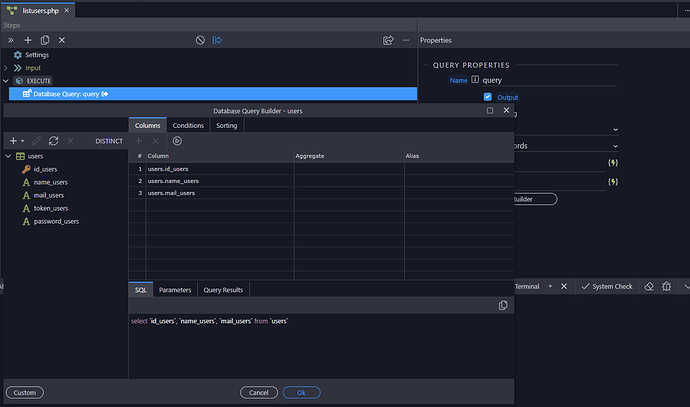The width and height of the screenshot is (690, 407).
Task: Open the Terminal dropdown arrow
Action: (x=550, y=286)
